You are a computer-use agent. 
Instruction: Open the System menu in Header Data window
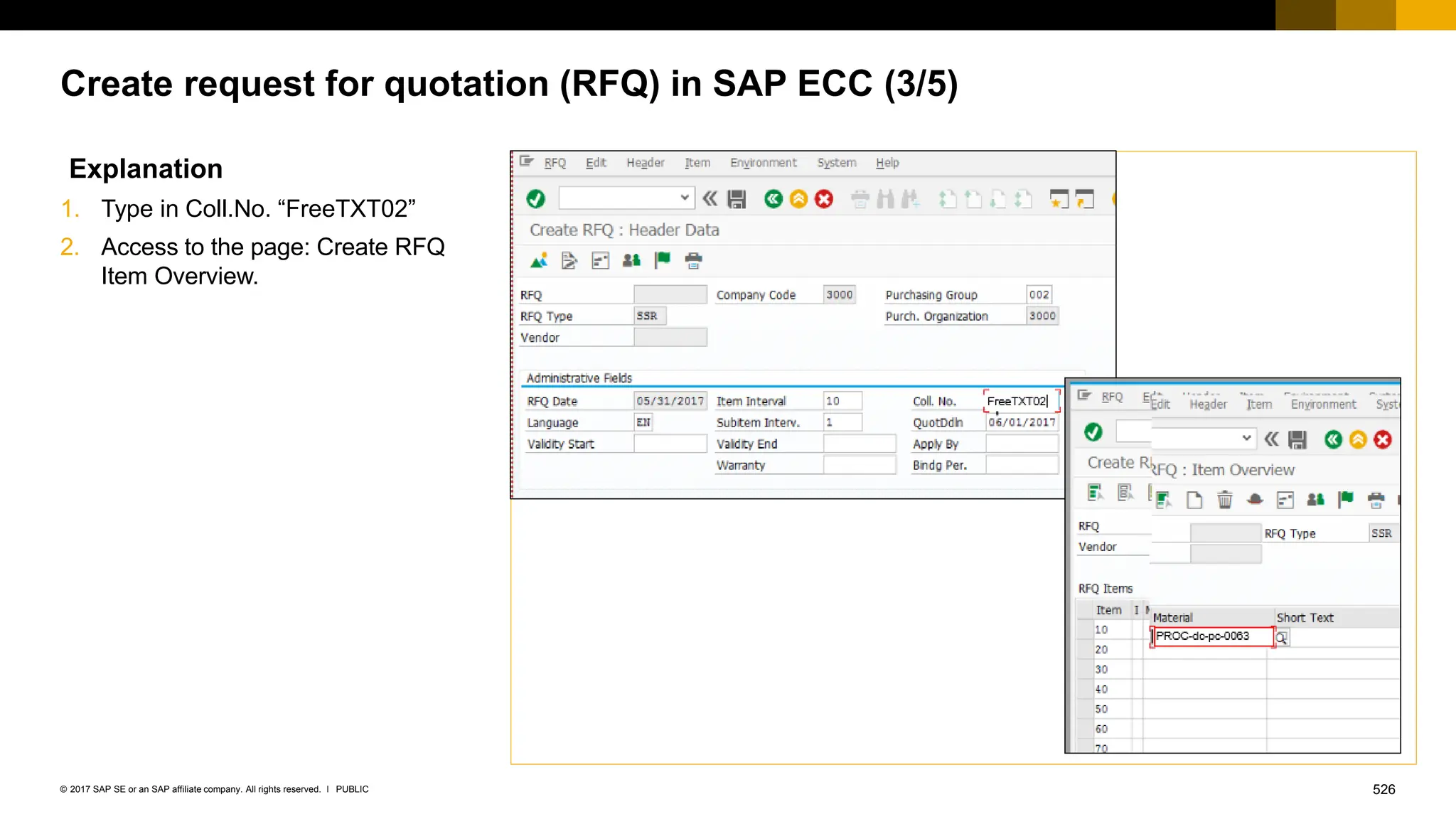837,163
